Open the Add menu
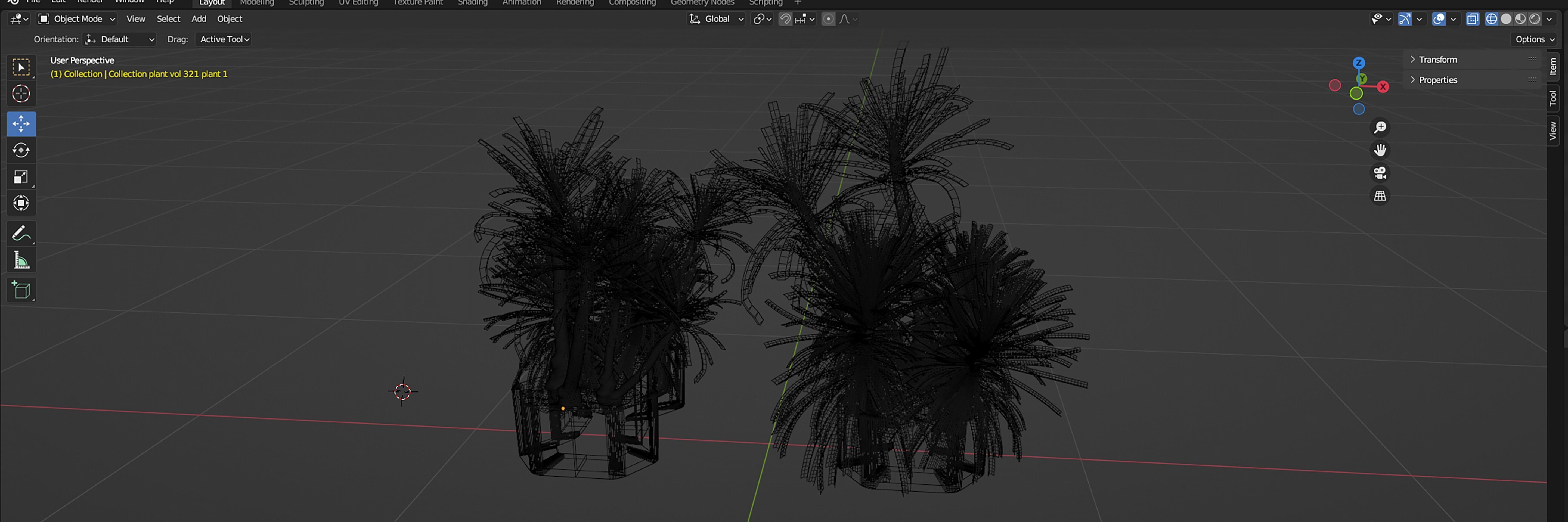The image size is (1568, 522). [199, 19]
